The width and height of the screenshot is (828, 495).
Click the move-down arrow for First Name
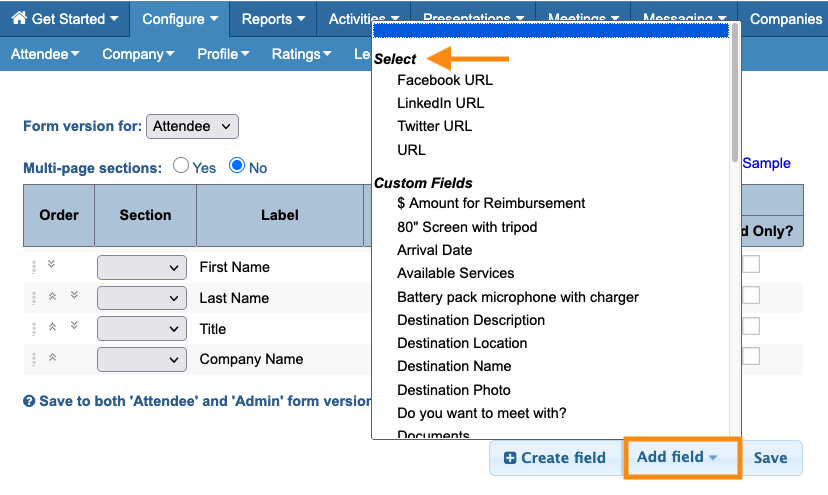pos(51,265)
